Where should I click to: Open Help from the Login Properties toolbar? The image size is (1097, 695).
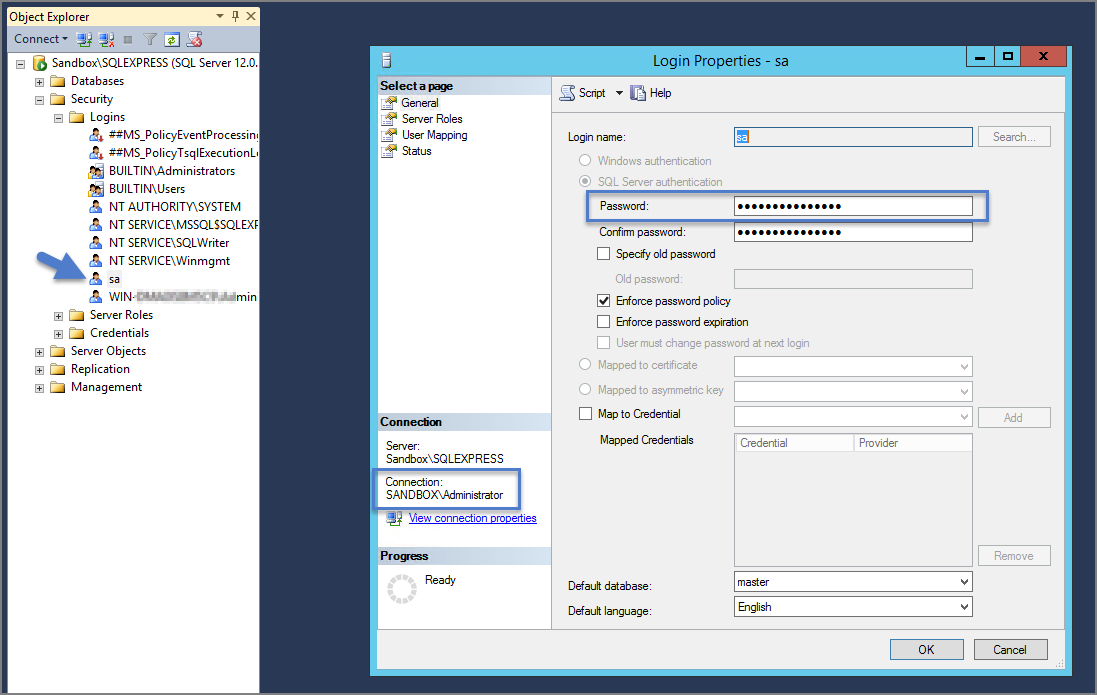652,92
